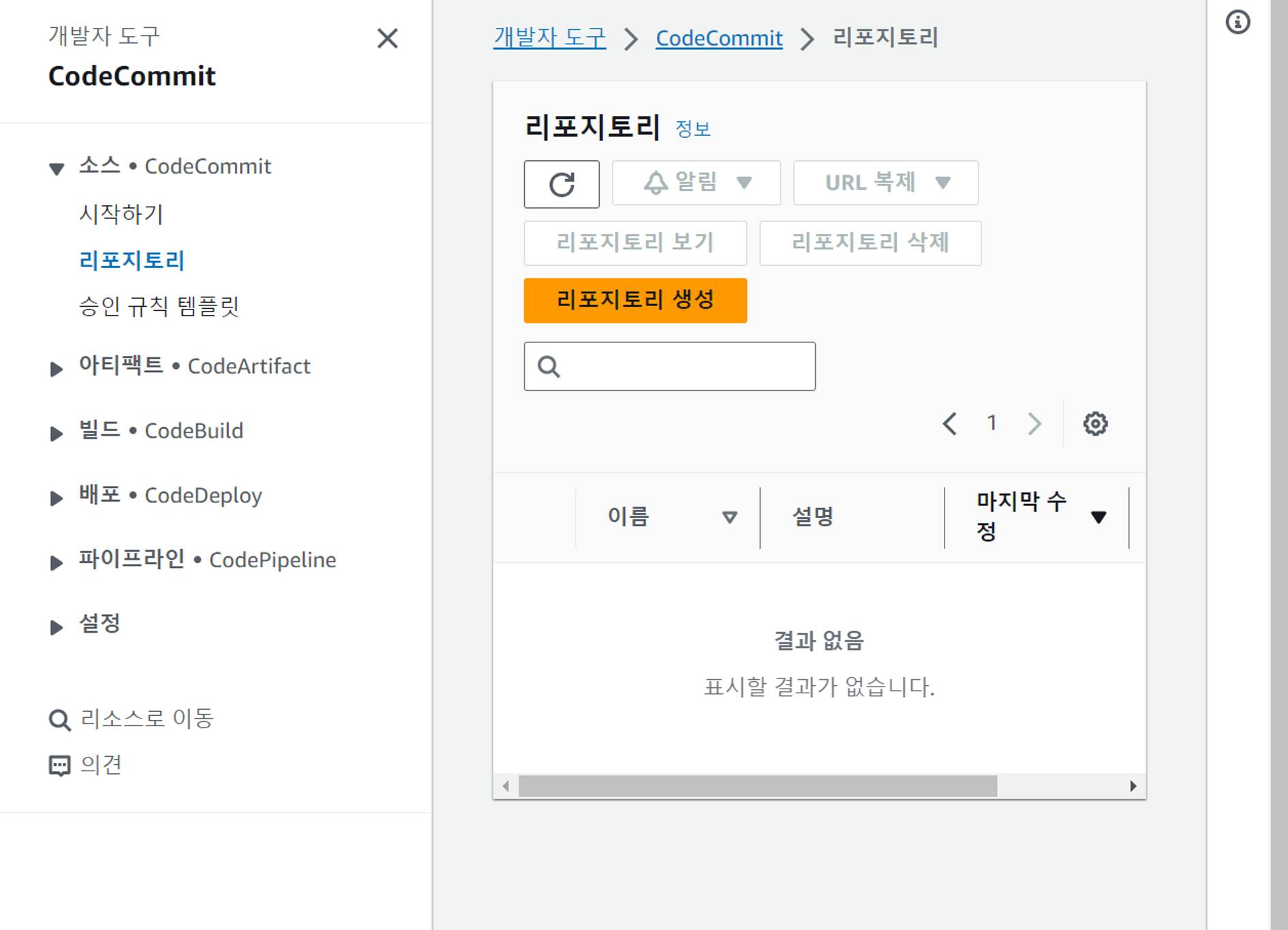The height and width of the screenshot is (930, 1288).
Task: Click the horizontal scrollbar thumb
Action: pyautogui.click(x=758, y=786)
